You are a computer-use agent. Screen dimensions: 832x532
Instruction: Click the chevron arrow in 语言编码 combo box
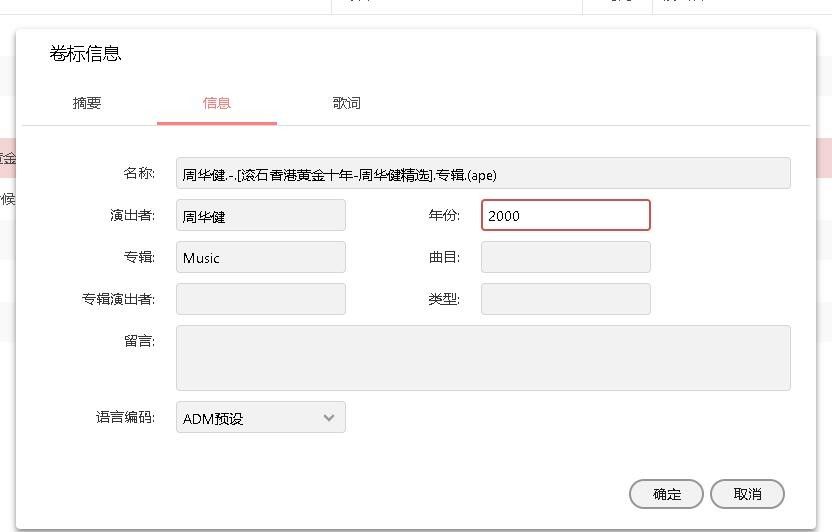tap(329, 418)
